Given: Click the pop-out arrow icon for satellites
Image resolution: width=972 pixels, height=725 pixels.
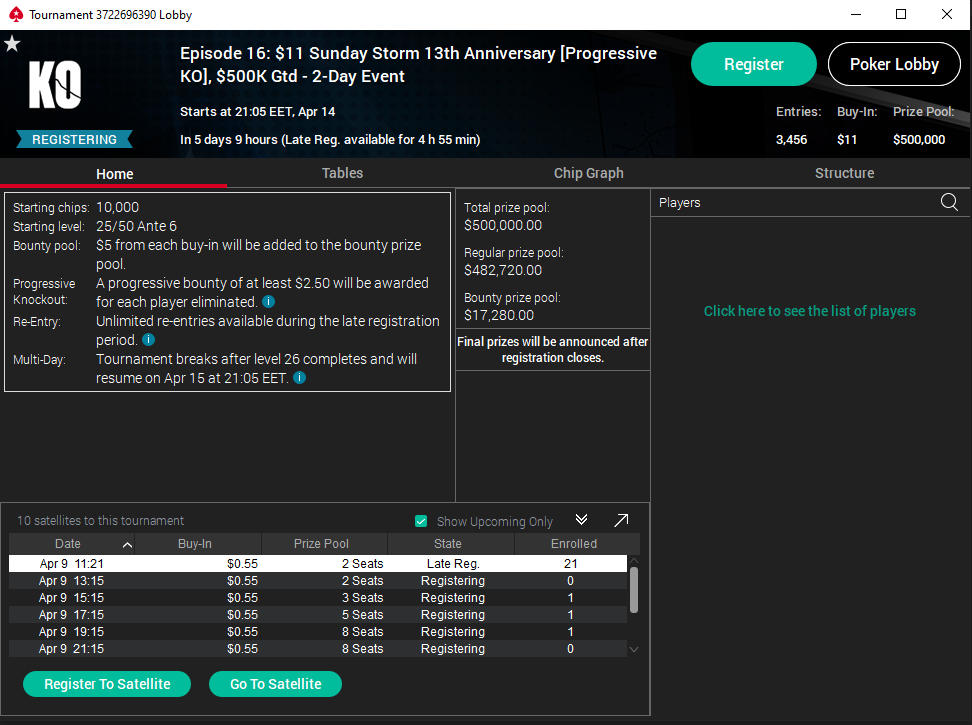Looking at the screenshot, I should click(x=621, y=521).
